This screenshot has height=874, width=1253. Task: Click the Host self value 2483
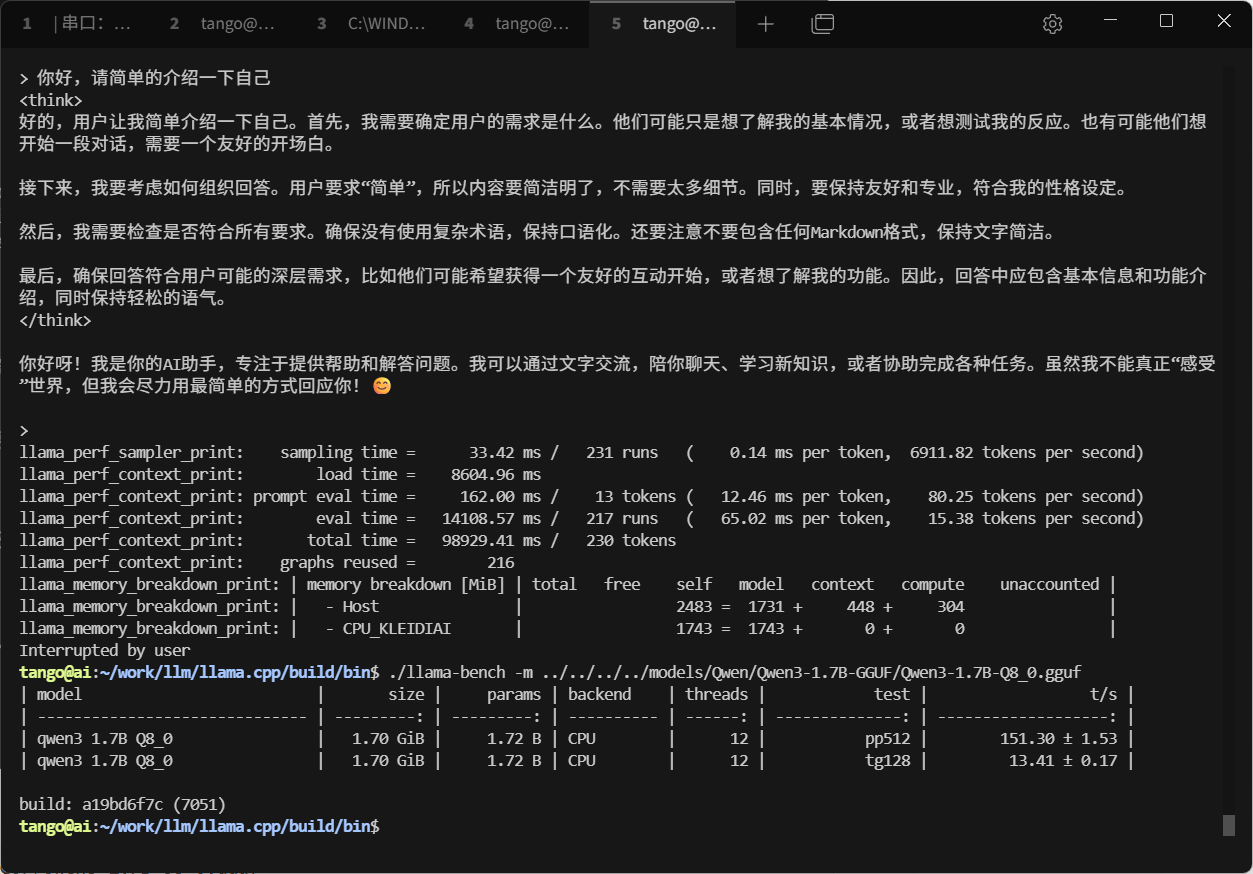coord(694,606)
